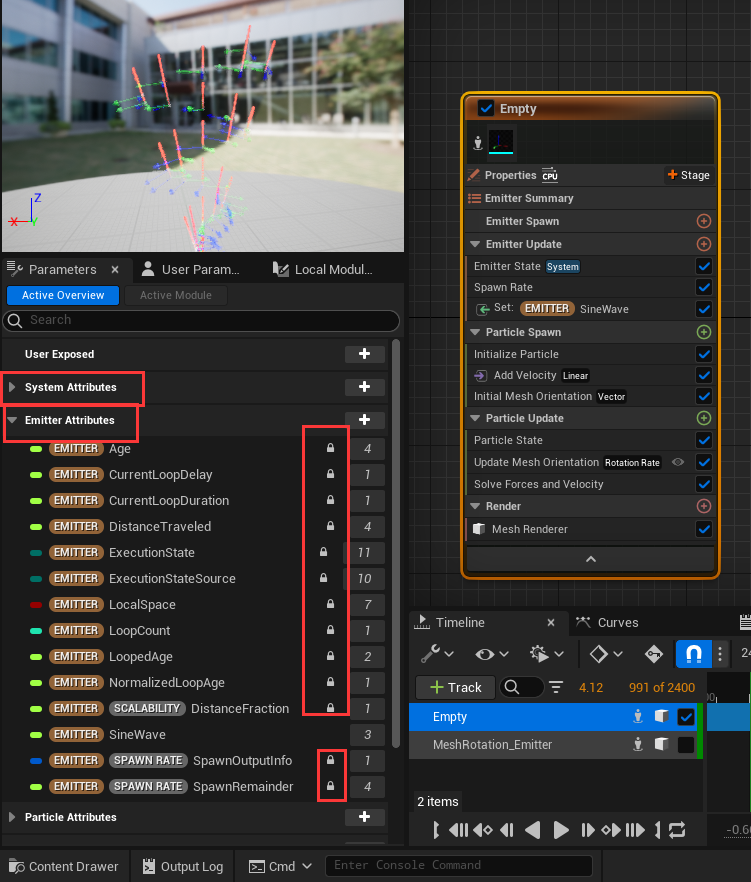Screen dimensions: 751x882
Task: Add module to Particle Spawn stage
Action: coord(703,332)
